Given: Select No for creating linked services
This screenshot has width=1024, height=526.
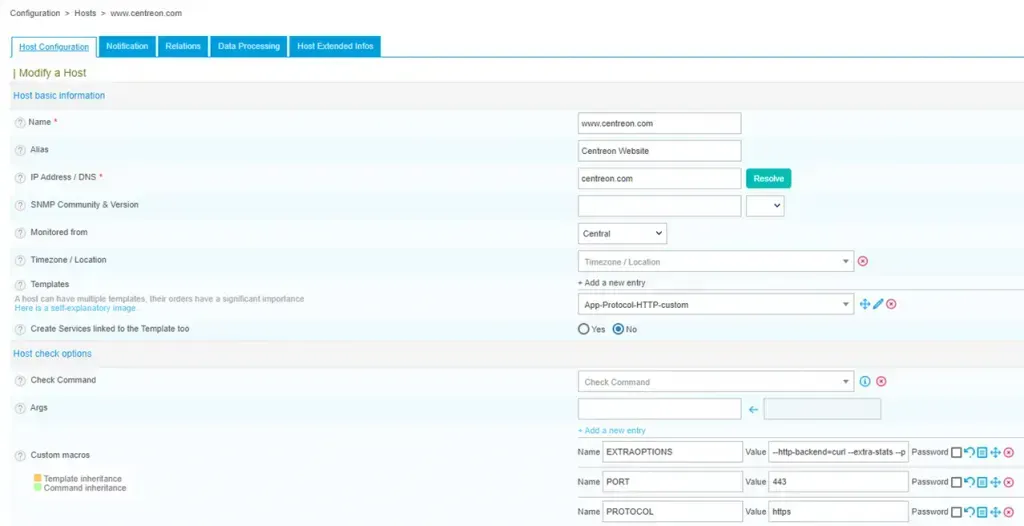Looking at the screenshot, I should [618, 329].
